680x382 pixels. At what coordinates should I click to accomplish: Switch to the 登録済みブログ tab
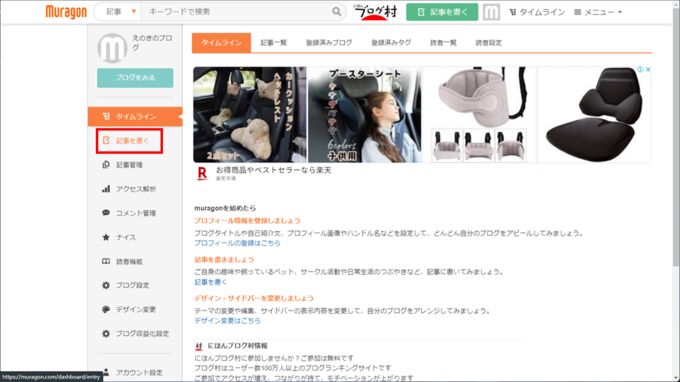coord(329,42)
